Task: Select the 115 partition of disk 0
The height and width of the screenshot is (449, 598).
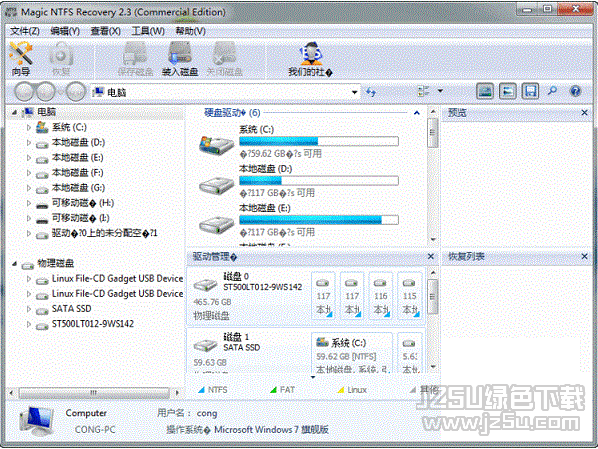Action: click(410, 295)
